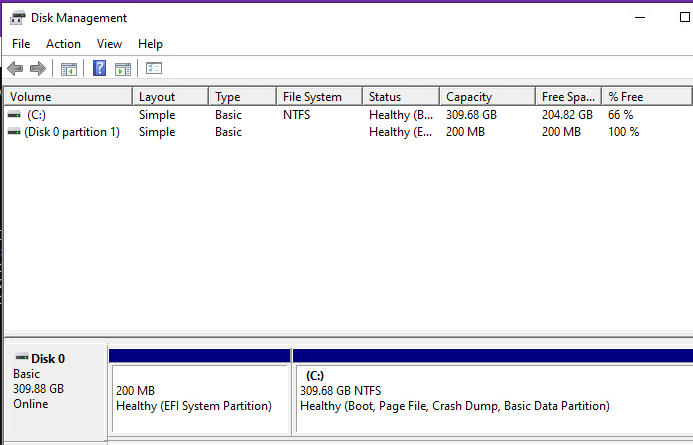Click the 100 % free cell
Image resolution: width=693 pixels, height=445 pixels.
coord(624,132)
